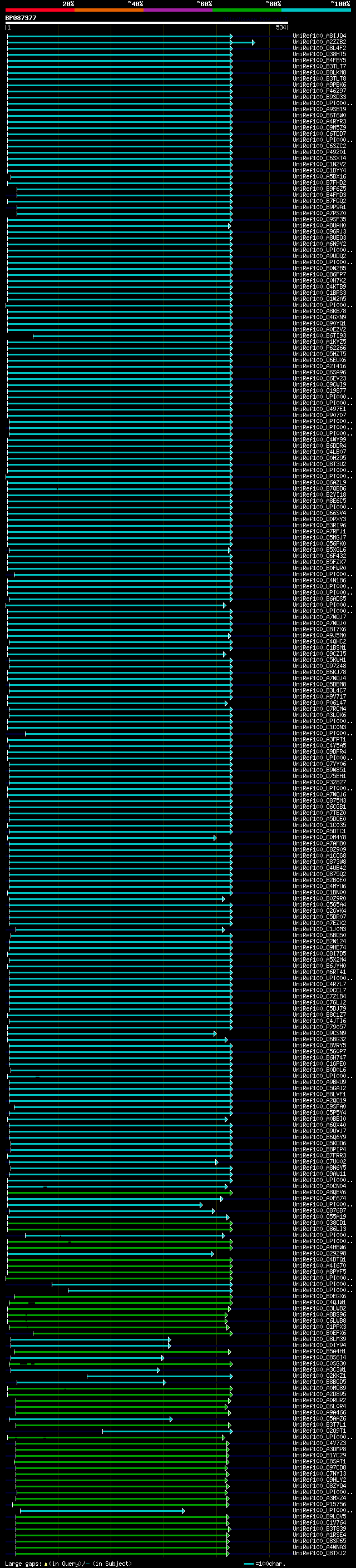
Task: Select the UniRef100_A0E674 label
Action: tap(319, 1199)
